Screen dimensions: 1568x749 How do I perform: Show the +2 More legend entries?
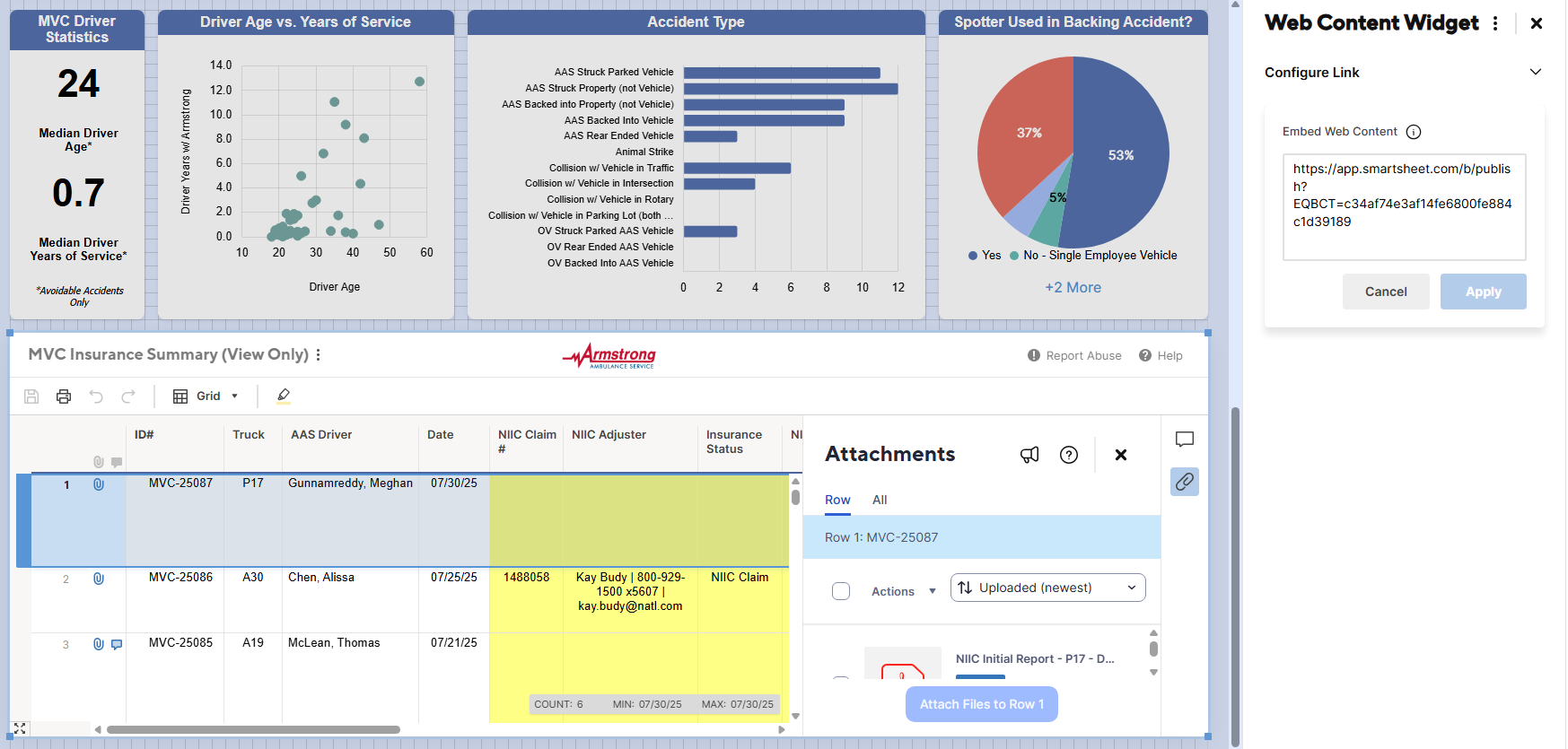[1073, 288]
